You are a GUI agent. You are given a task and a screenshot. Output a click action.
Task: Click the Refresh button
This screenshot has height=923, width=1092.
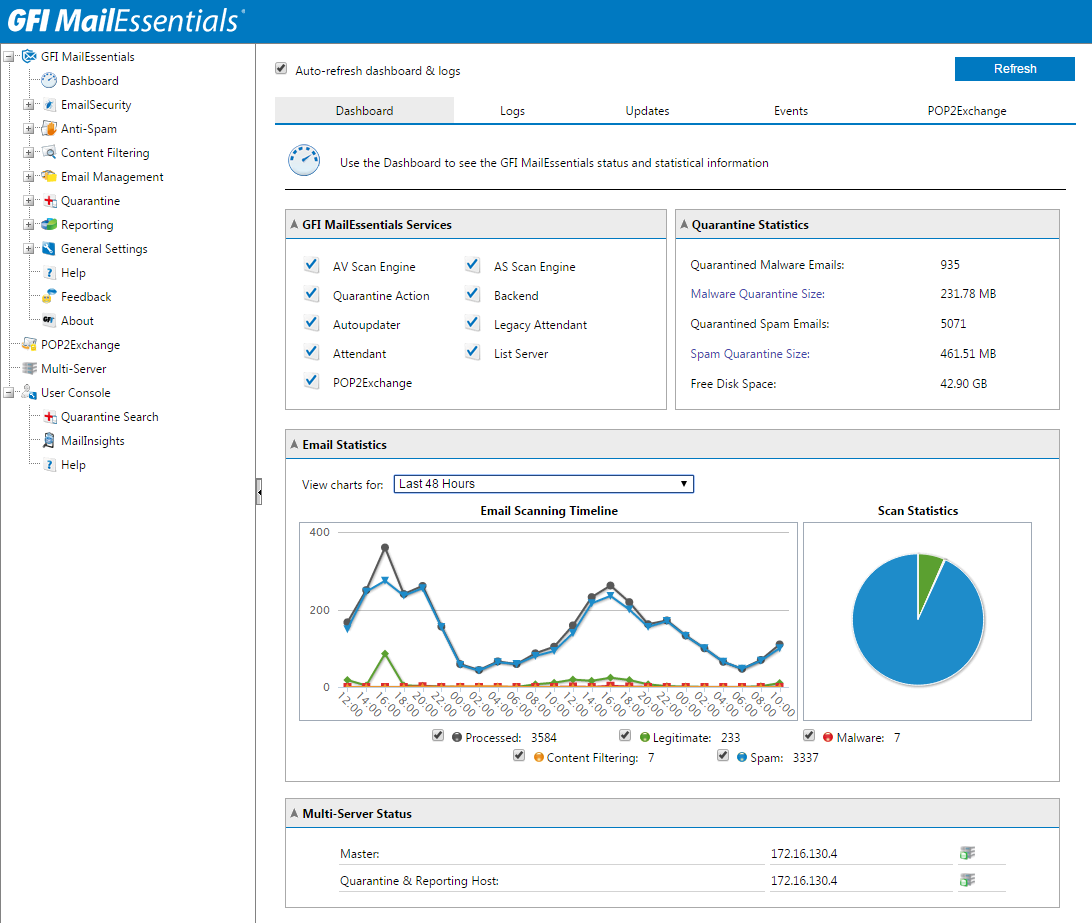(x=1015, y=69)
